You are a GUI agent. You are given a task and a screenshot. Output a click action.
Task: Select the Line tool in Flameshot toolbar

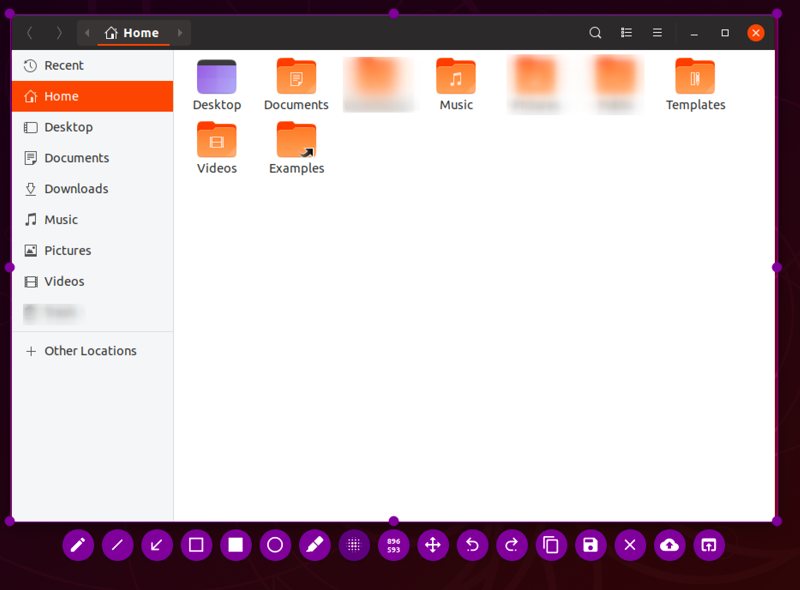(117, 545)
